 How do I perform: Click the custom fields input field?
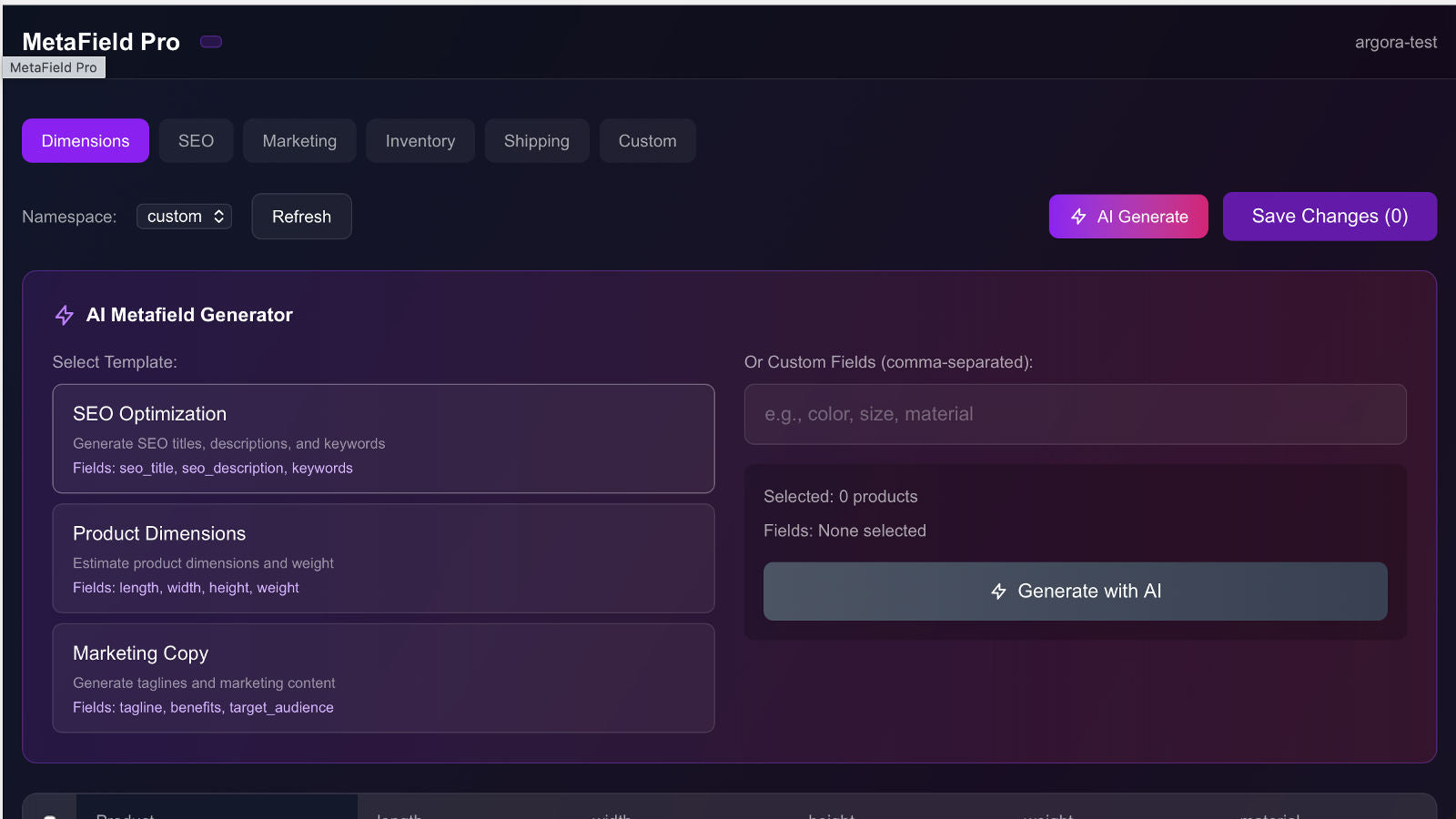(x=1075, y=414)
